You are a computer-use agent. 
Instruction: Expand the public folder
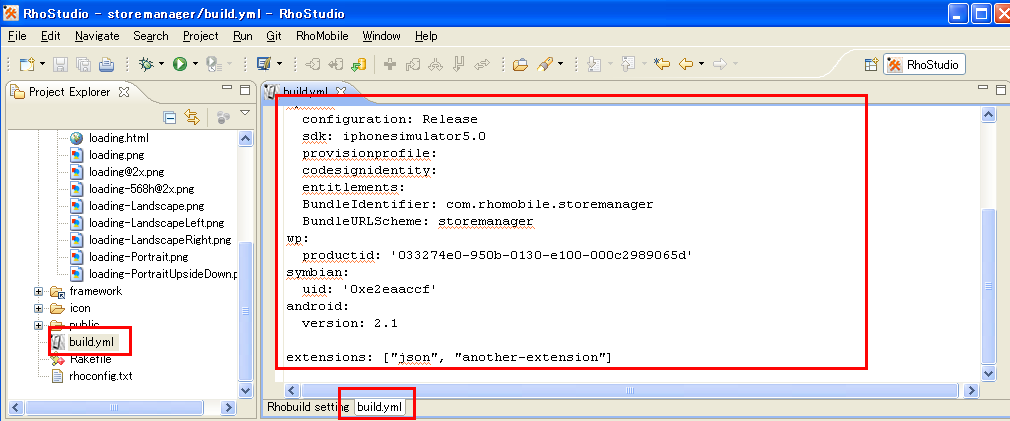click(39, 325)
